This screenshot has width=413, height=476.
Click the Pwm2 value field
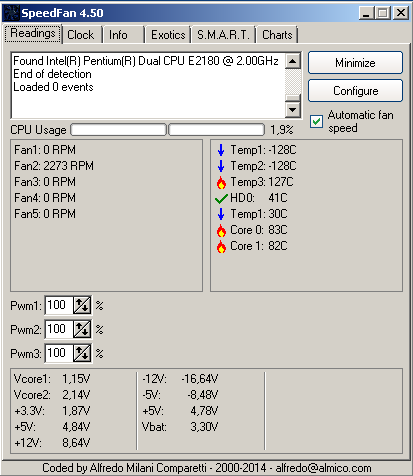[x=59, y=329]
